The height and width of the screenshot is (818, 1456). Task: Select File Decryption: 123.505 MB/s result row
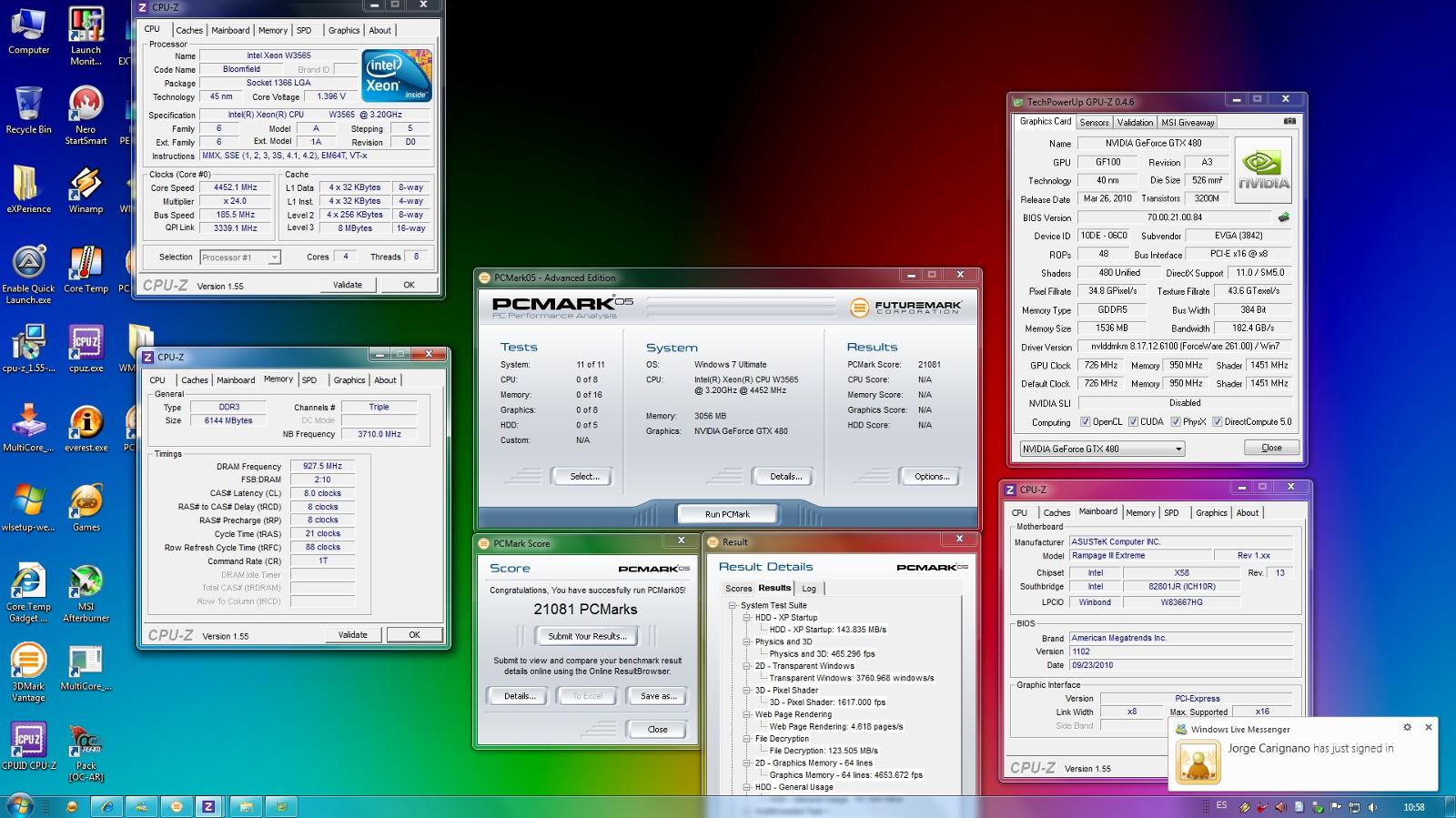tap(824, 751)
